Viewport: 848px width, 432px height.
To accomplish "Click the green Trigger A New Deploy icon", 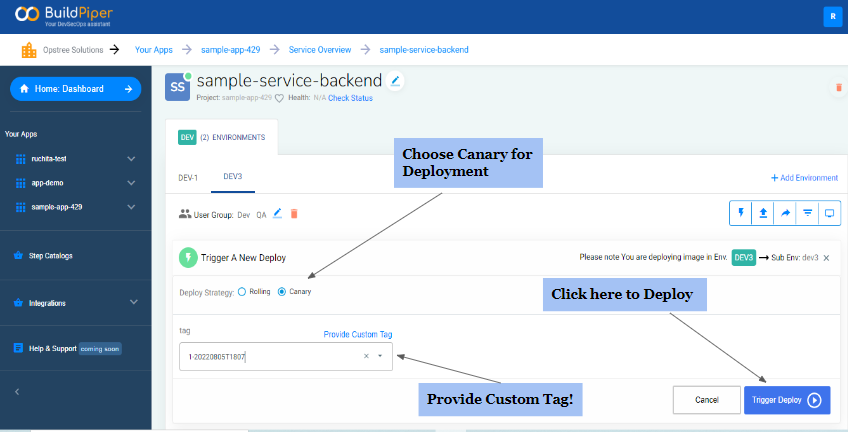I will click(188, 258).
